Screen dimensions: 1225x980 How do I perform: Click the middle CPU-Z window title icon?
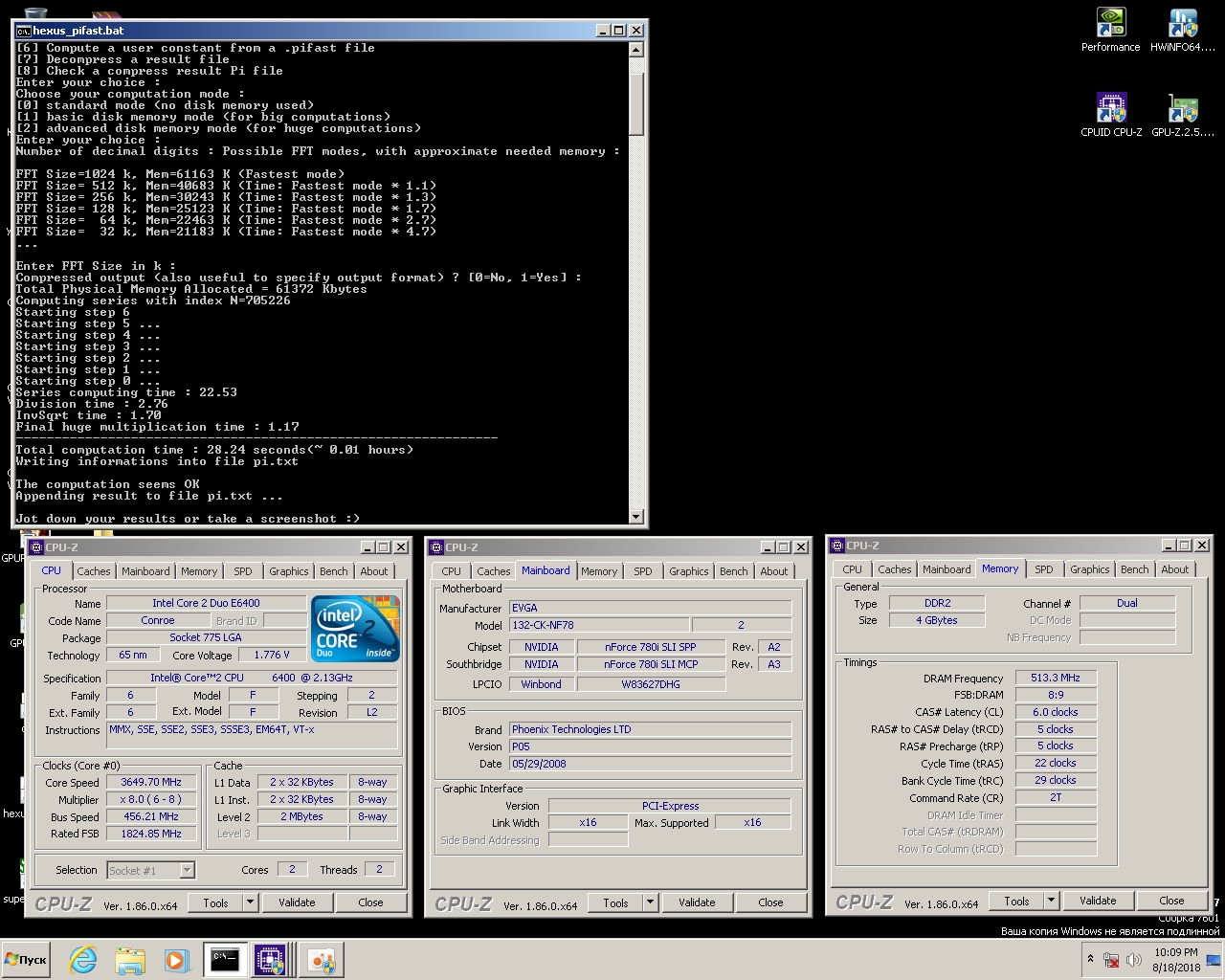click(x=436, y=547)
